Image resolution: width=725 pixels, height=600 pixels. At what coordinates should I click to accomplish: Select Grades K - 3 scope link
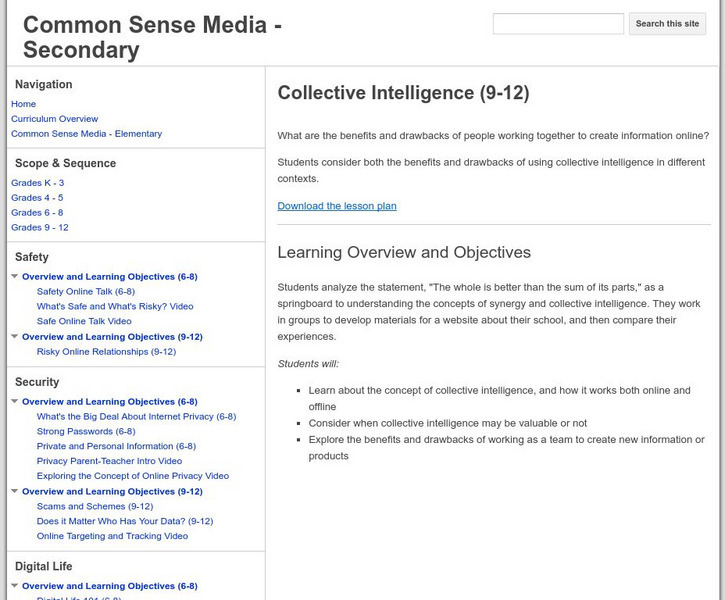pyautogui.click(x=38, y=183)
